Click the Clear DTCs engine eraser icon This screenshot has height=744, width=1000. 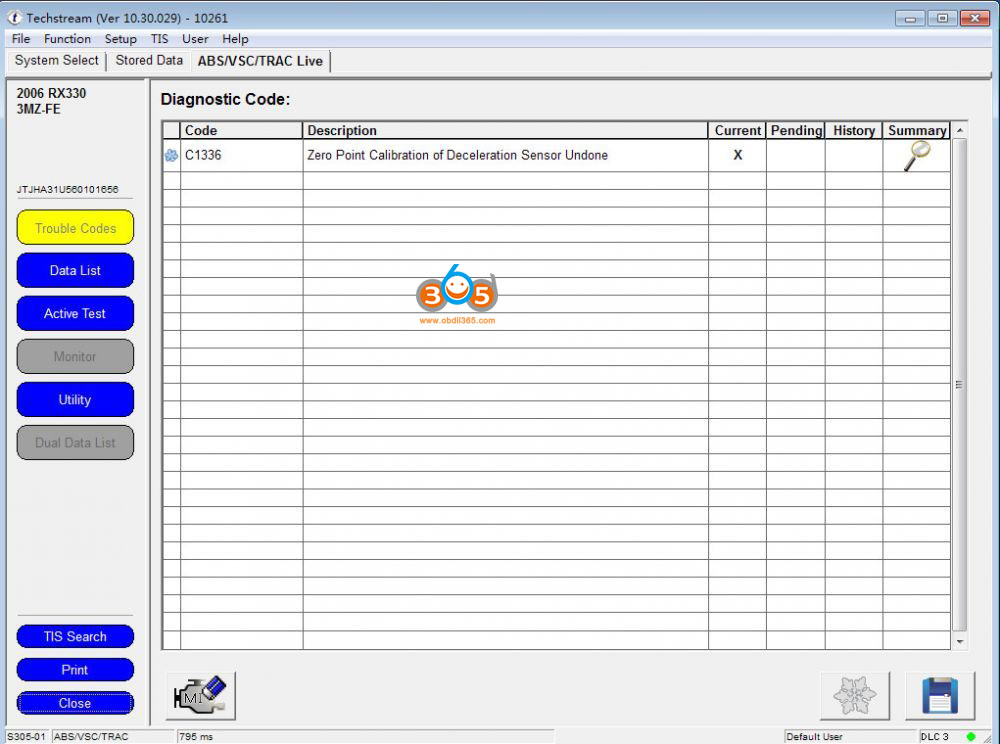click(x=200, y=696)
